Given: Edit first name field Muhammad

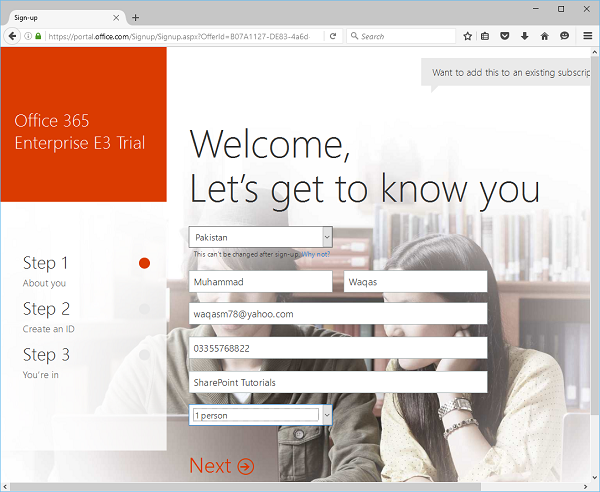Looking at the screenshot, I should tap(261, 282).
